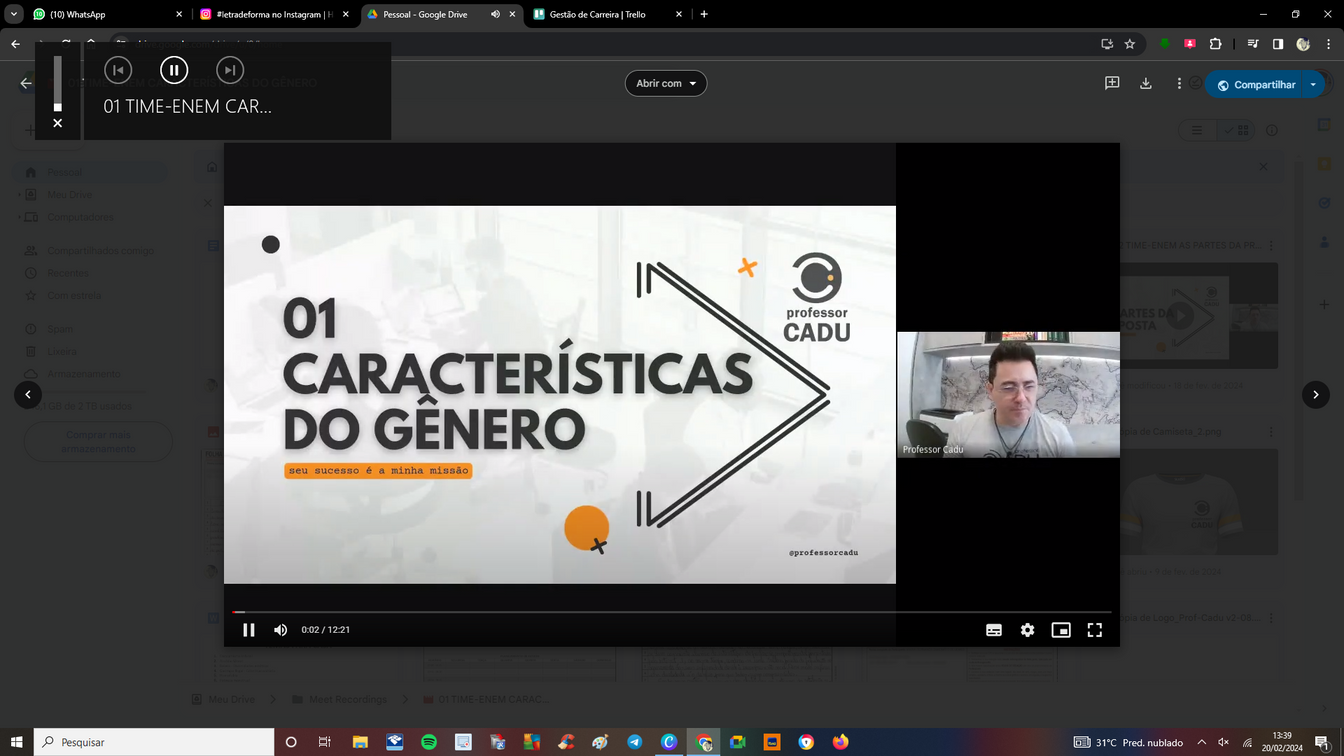Image resolution: width=1344 pixels, height=756 pixels.
Task: Open Canva from the taskbar
Action: [x=669, y=742]
